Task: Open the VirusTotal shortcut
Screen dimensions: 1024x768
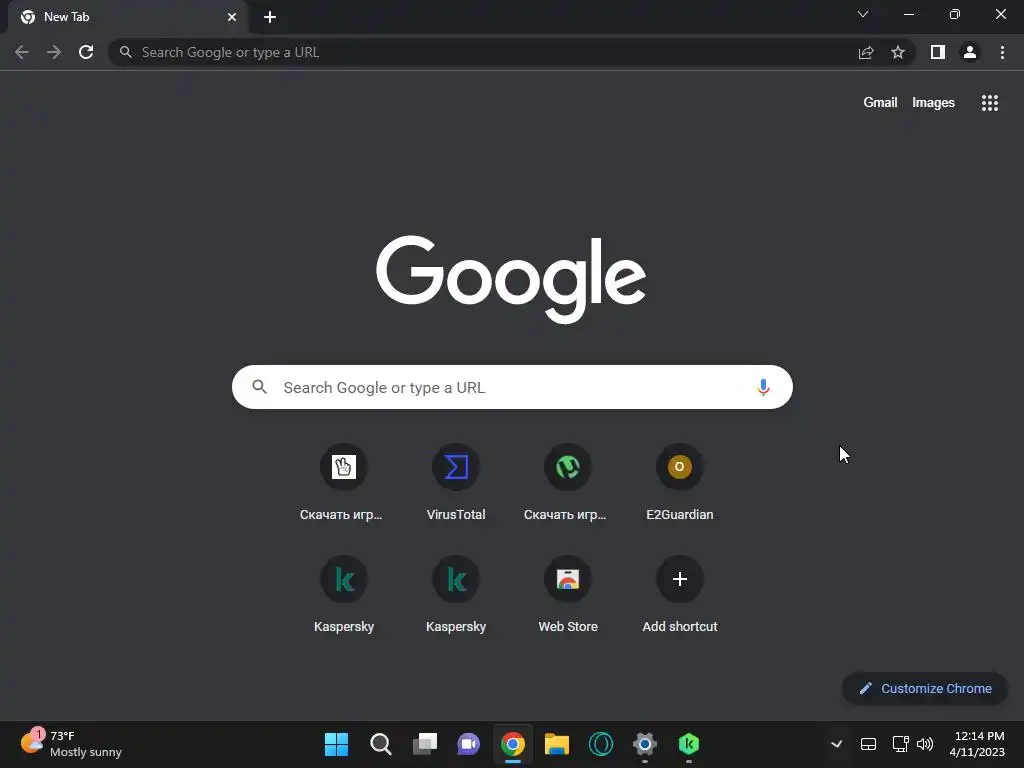Action: coord(456,483)
